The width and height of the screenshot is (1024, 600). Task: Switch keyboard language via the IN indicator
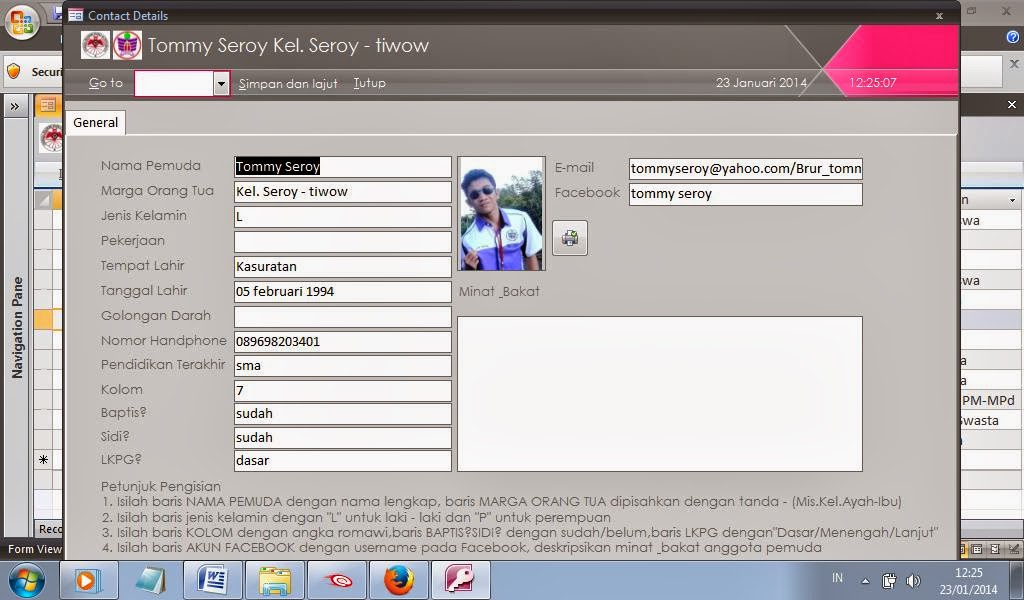point(838,580)
